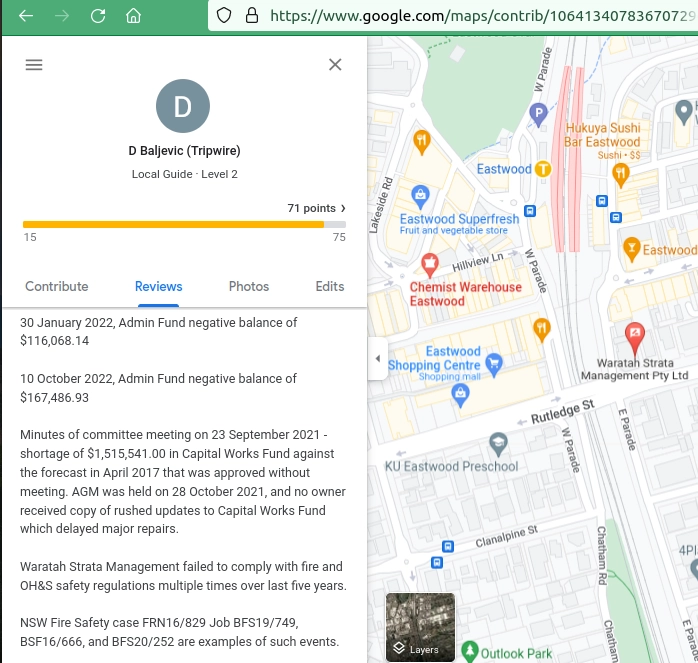Select the Eastwood Superfresh shopping pin
Image resolution: width=698 pixels, height=663 pixels.
420,197
